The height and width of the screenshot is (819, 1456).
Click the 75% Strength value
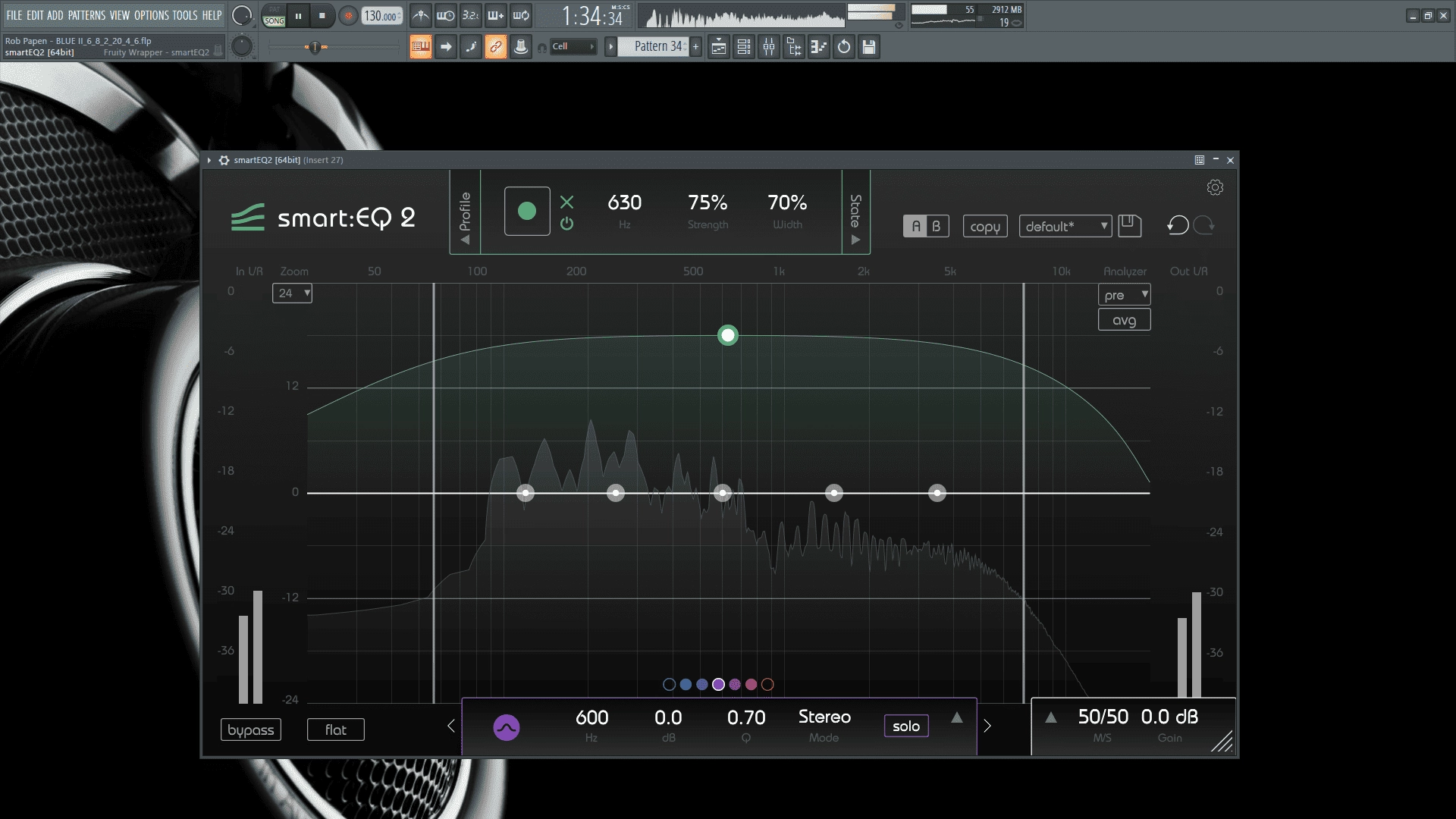708,202
